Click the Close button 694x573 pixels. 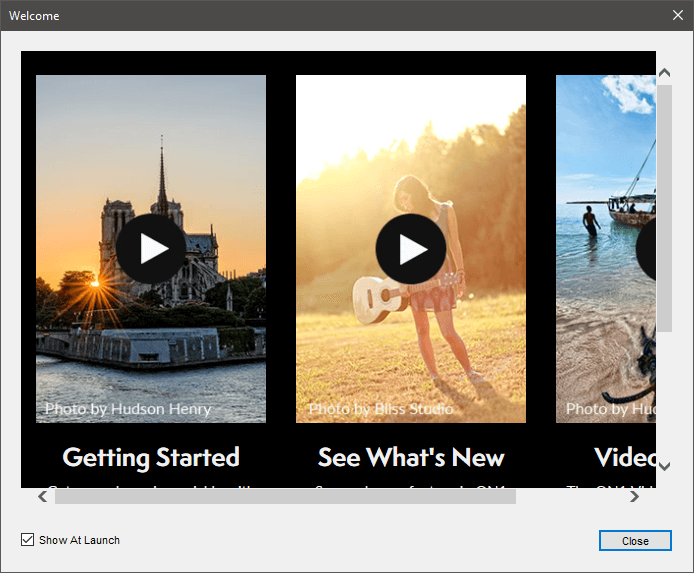coord(635,541)
